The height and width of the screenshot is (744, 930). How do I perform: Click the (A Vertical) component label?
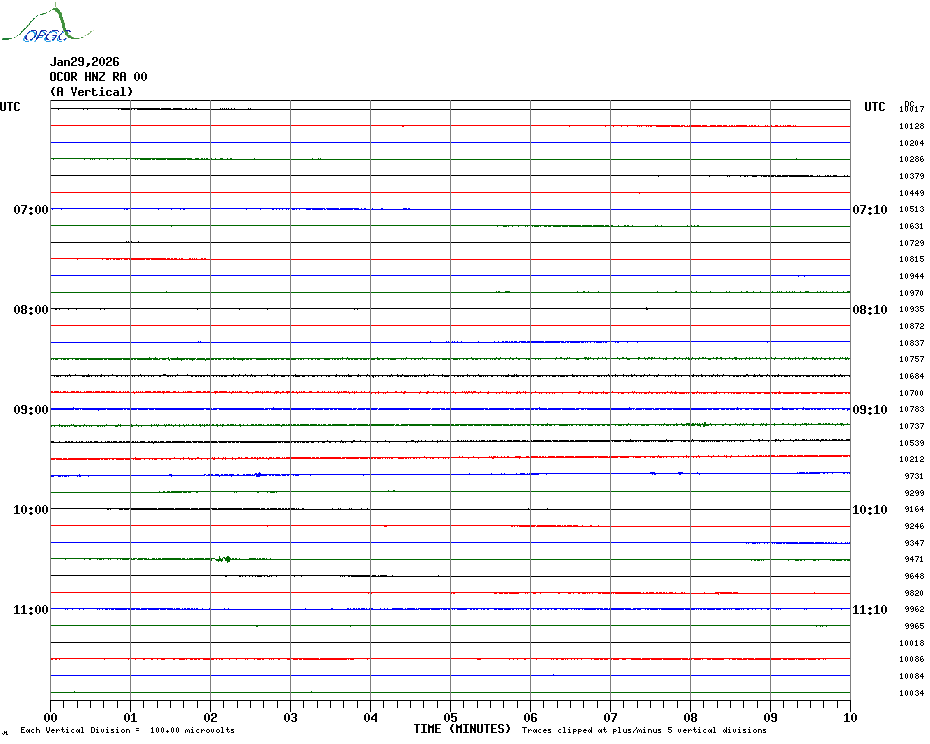(90, 92)
